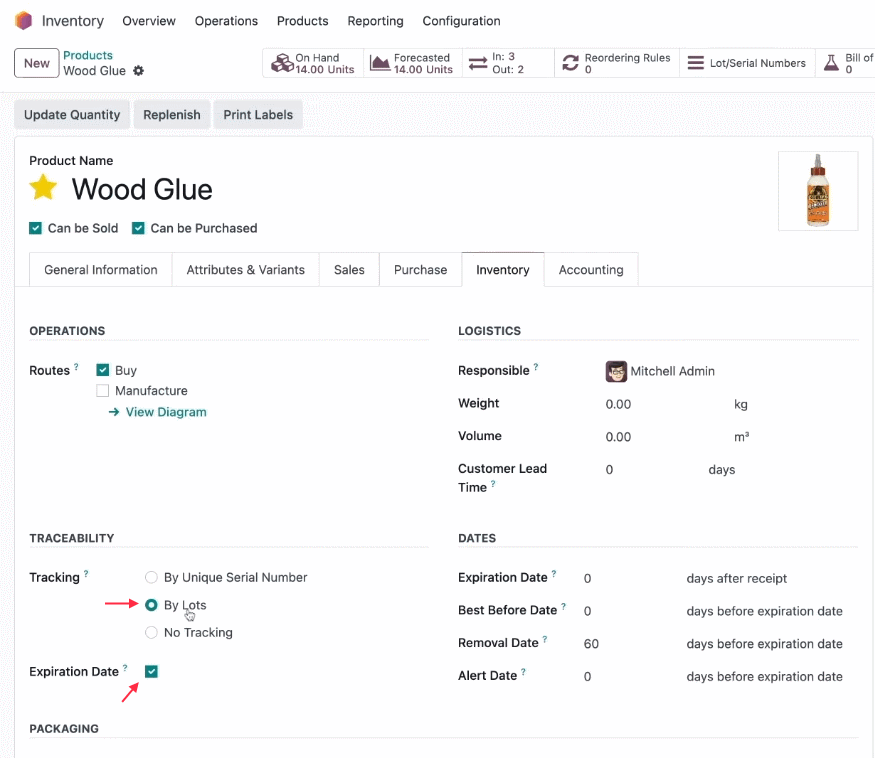Screen dimensions: 875x758
Task: Click the Print Labels button
Action: click(x=258, y=114)
